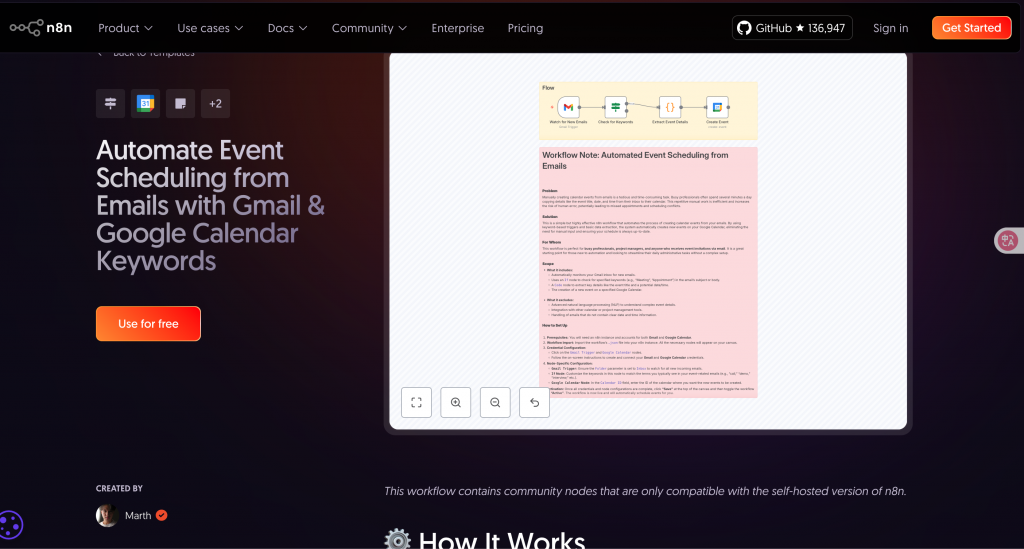The image size is (1024, 549).
Task: Expand the Use cases menu
Action: coord(210,28)
